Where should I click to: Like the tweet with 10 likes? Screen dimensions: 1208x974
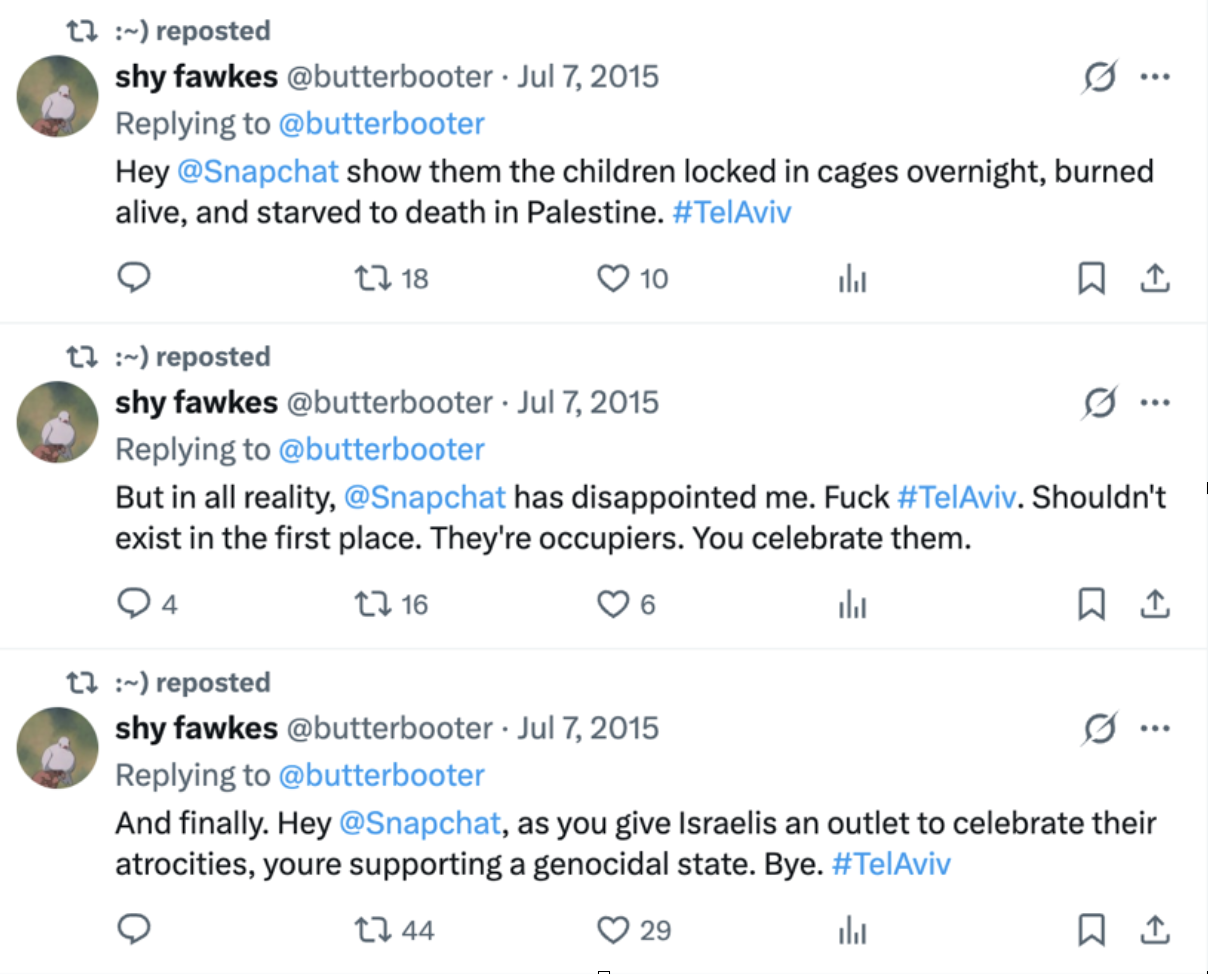[x=612, y=278]
